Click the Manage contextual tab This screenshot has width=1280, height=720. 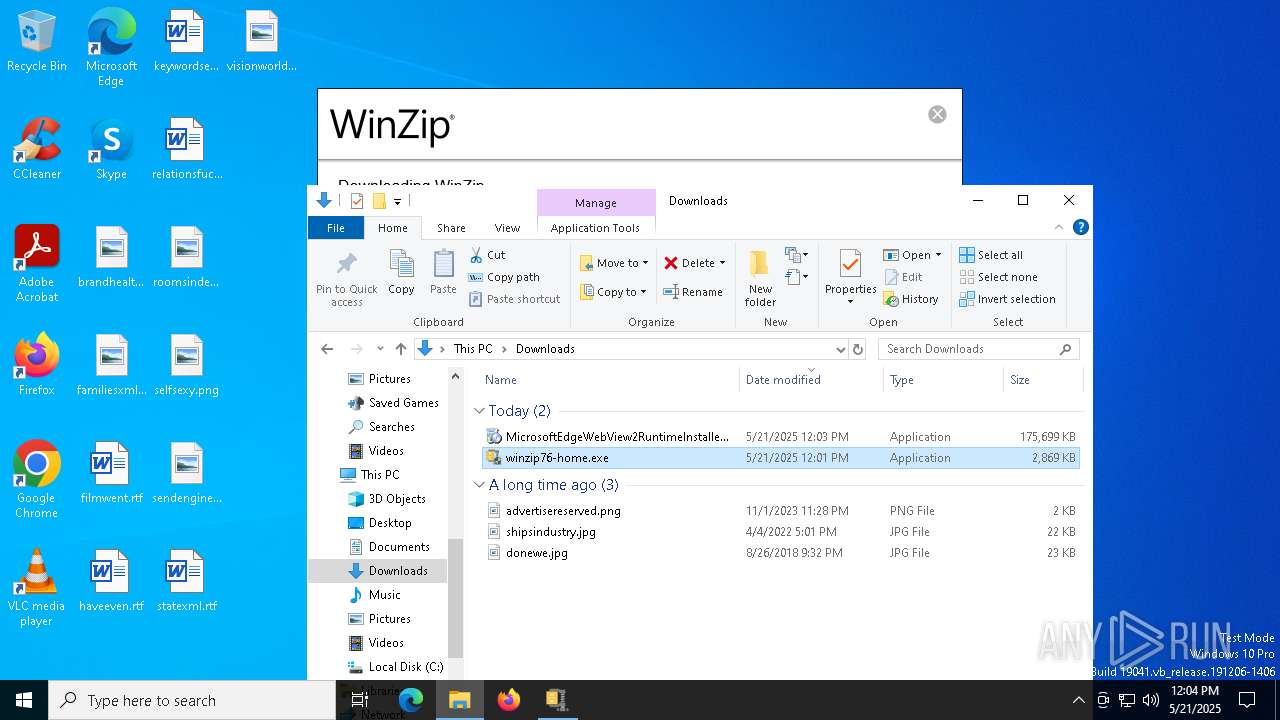tap(596, 203)
